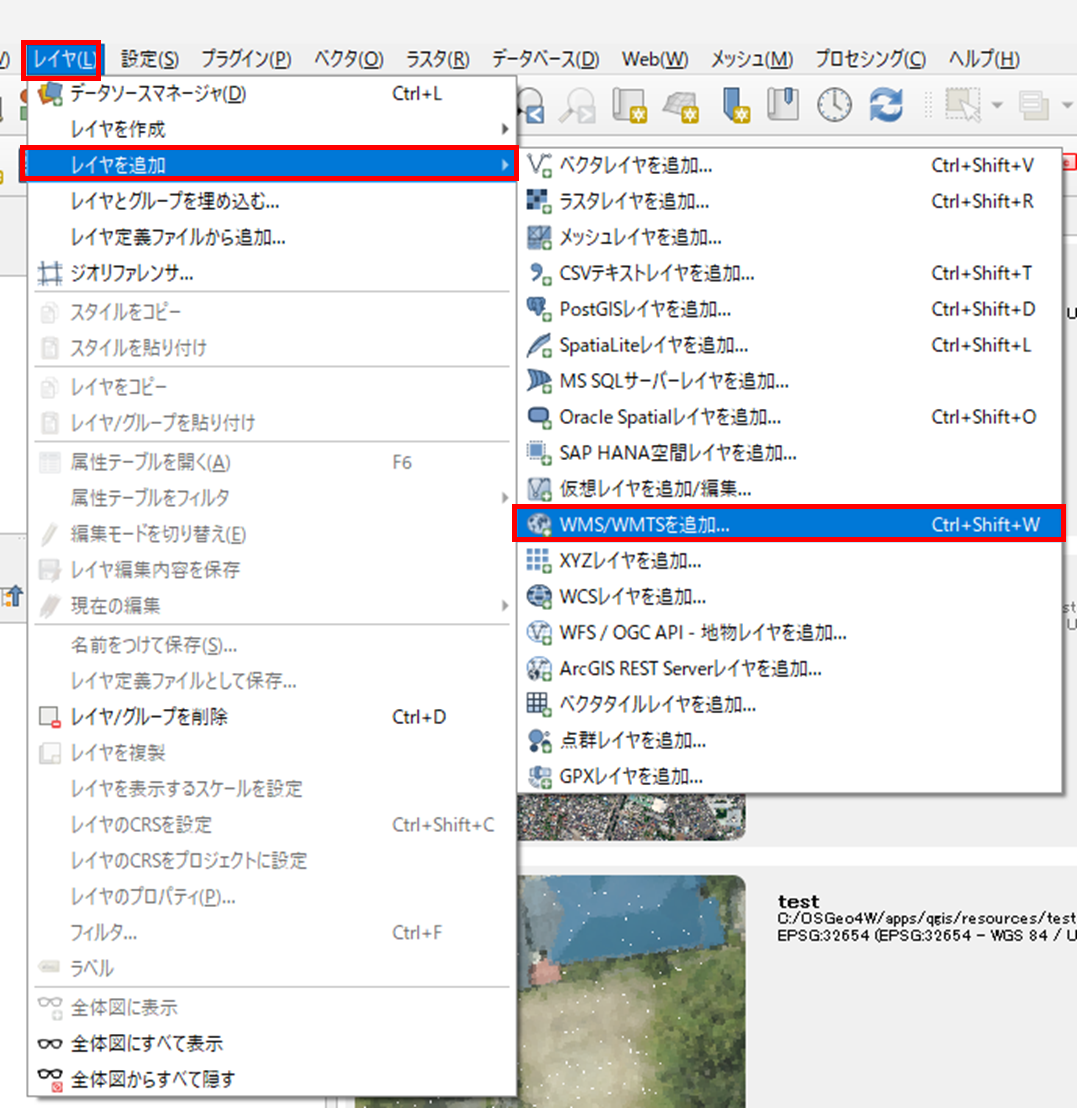Open the ラスタ menu
The width and height of the screenshot is (1077, 1108).
[437, 59]
